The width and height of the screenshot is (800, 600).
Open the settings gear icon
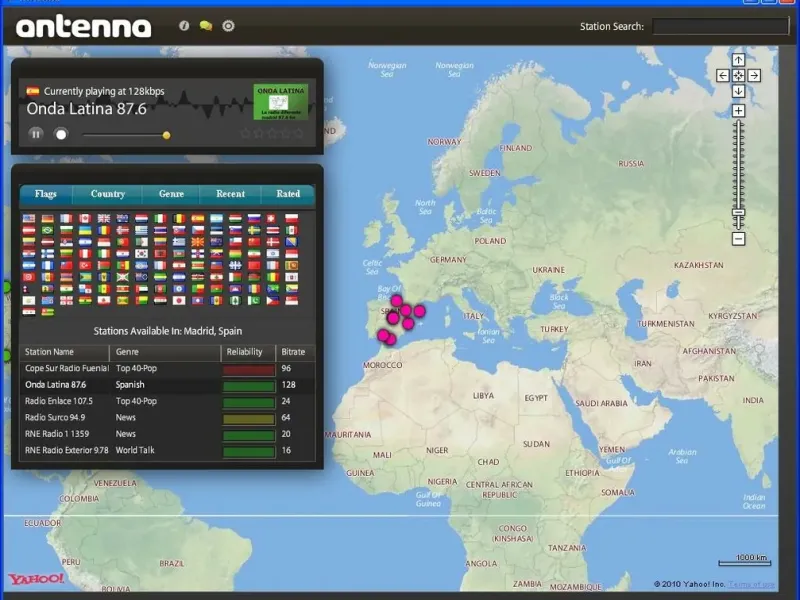click(228, 26)
